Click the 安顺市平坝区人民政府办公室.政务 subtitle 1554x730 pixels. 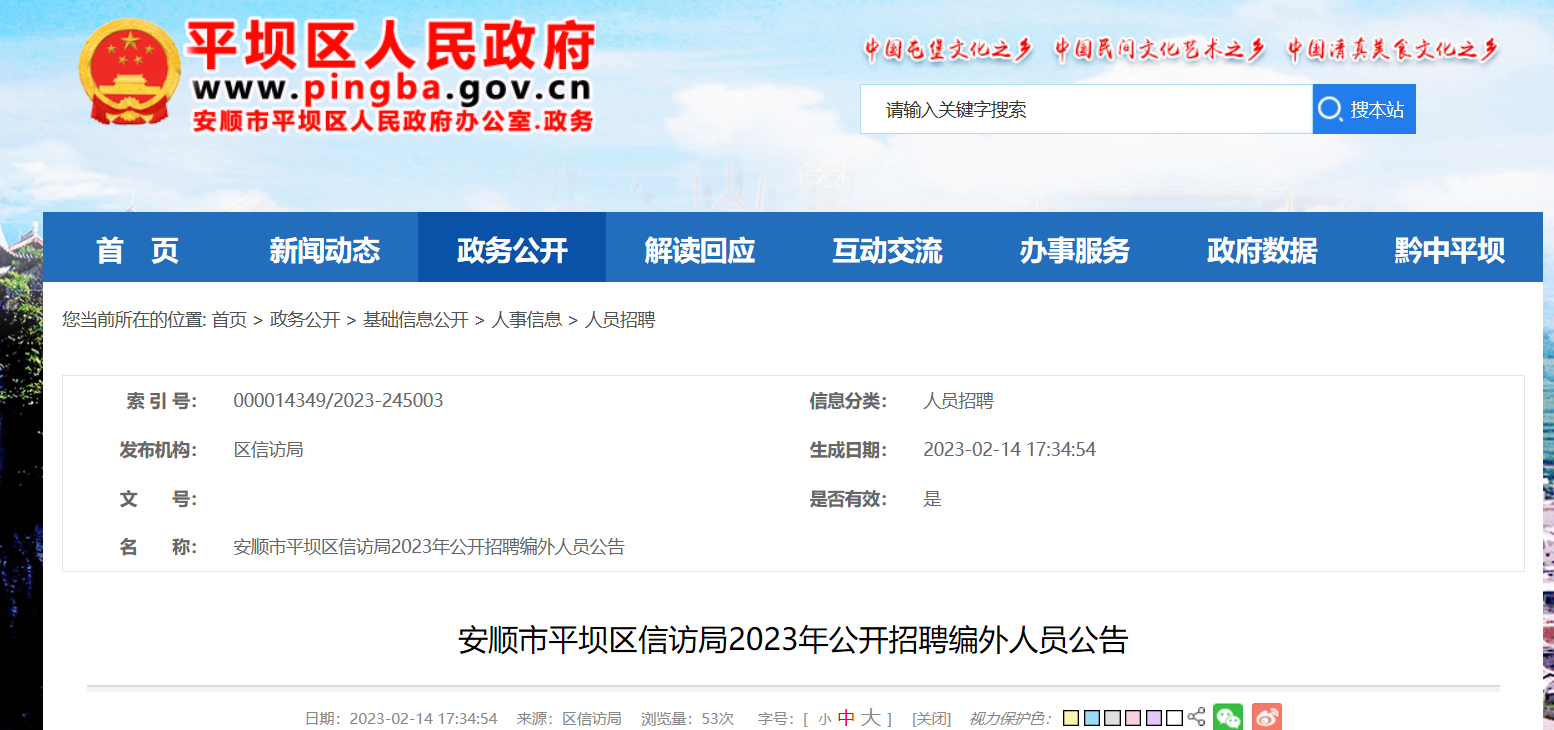[x=393, y=121]
